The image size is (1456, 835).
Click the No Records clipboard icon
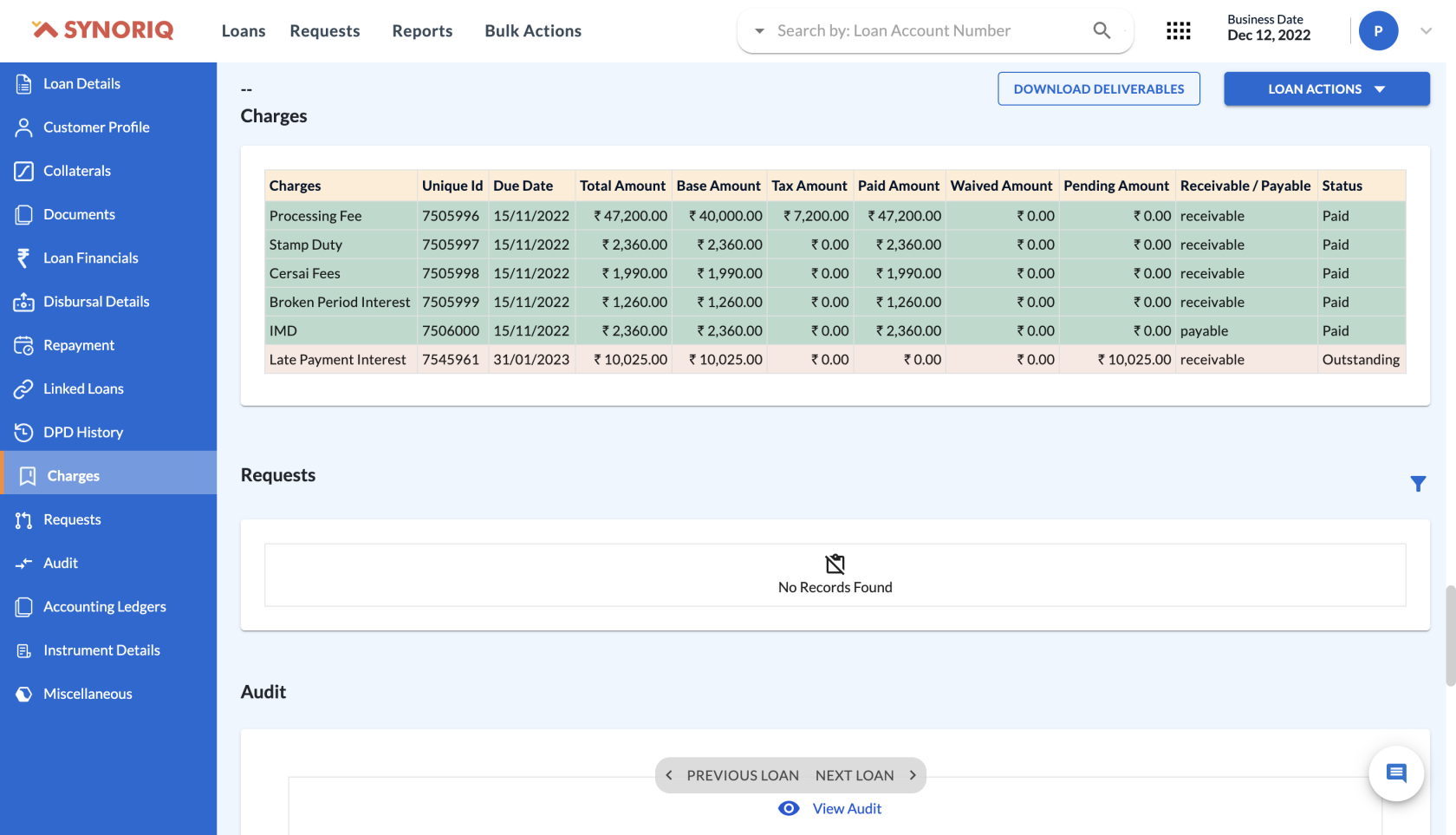[x=835, y=564]
